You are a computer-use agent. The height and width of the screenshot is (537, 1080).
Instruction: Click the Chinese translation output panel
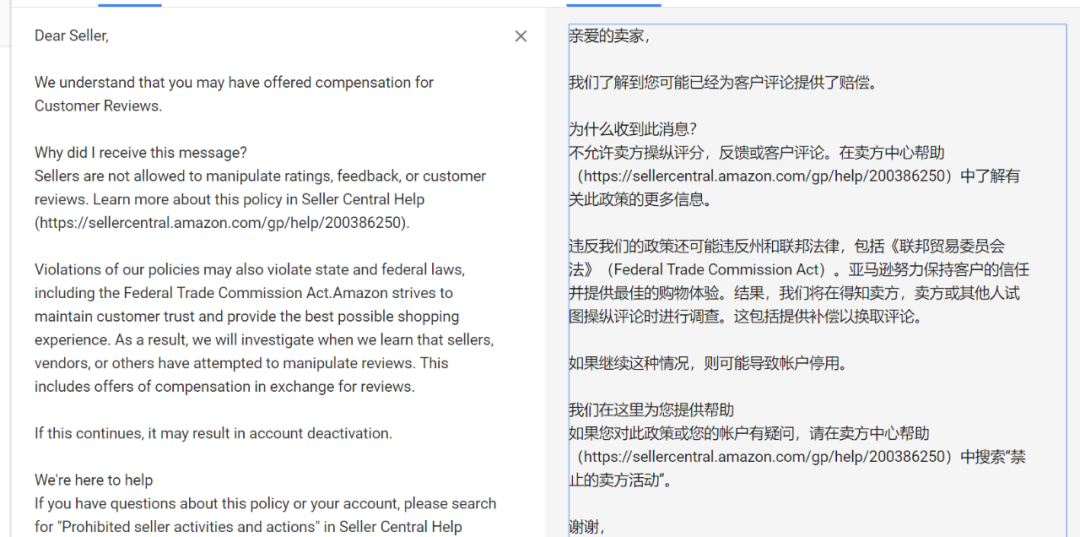coord(817,281)
